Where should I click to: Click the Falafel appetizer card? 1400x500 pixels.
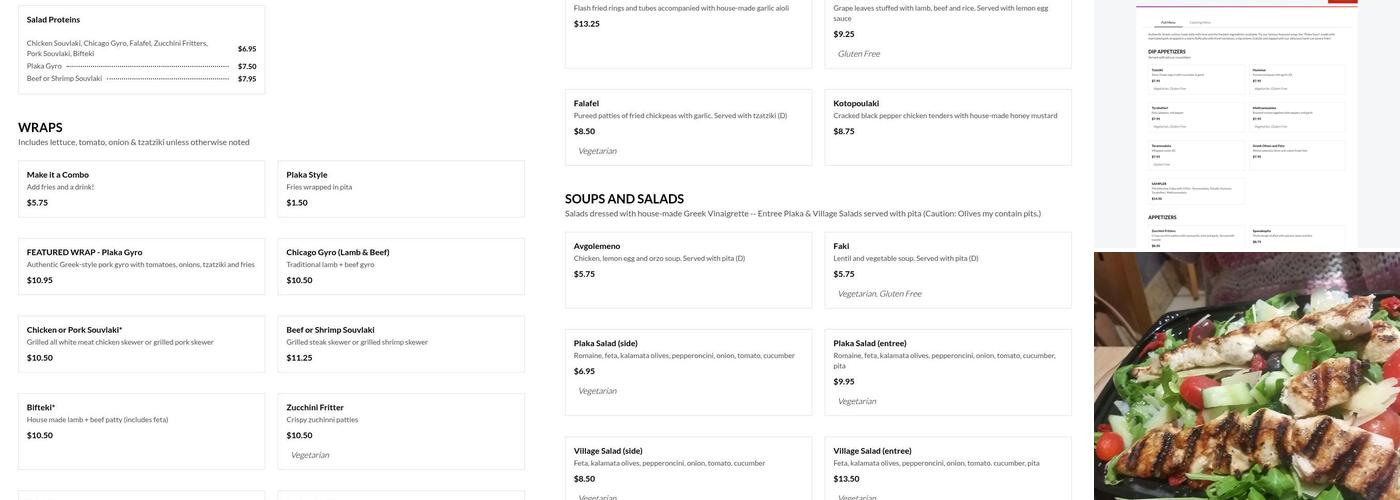(688, 127)
